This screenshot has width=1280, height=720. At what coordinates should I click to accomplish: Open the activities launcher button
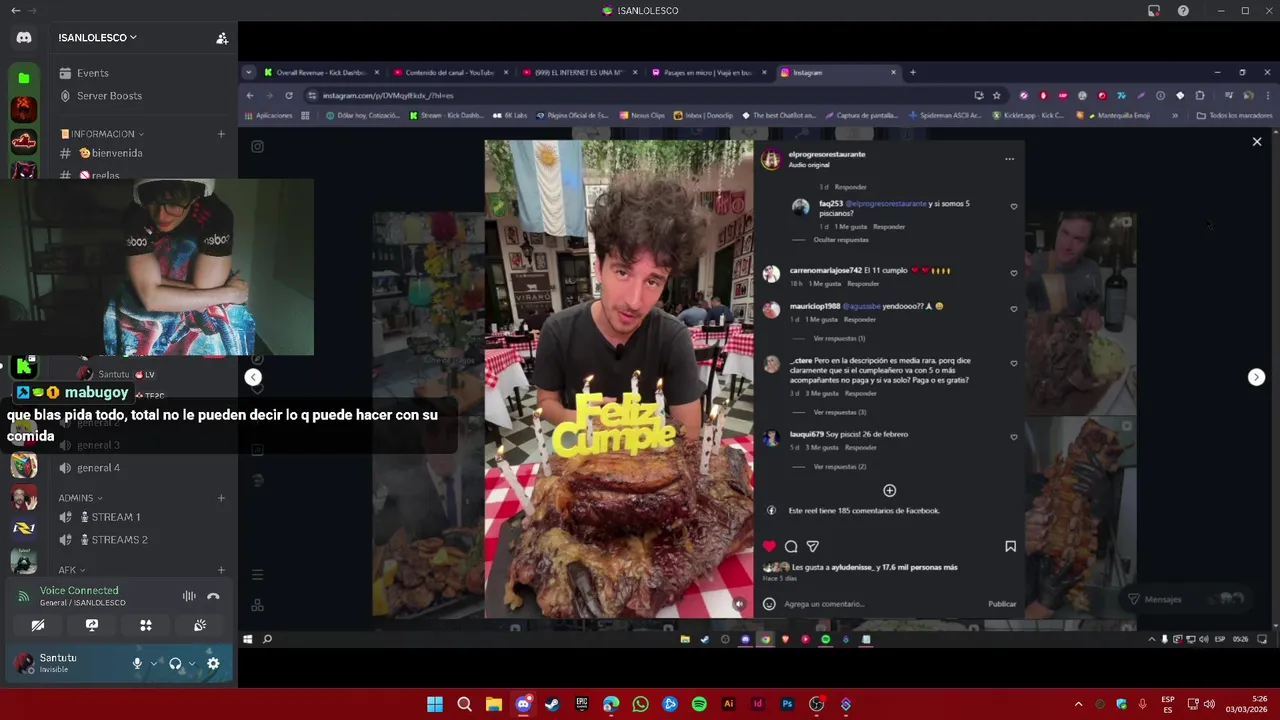point(146,625)
